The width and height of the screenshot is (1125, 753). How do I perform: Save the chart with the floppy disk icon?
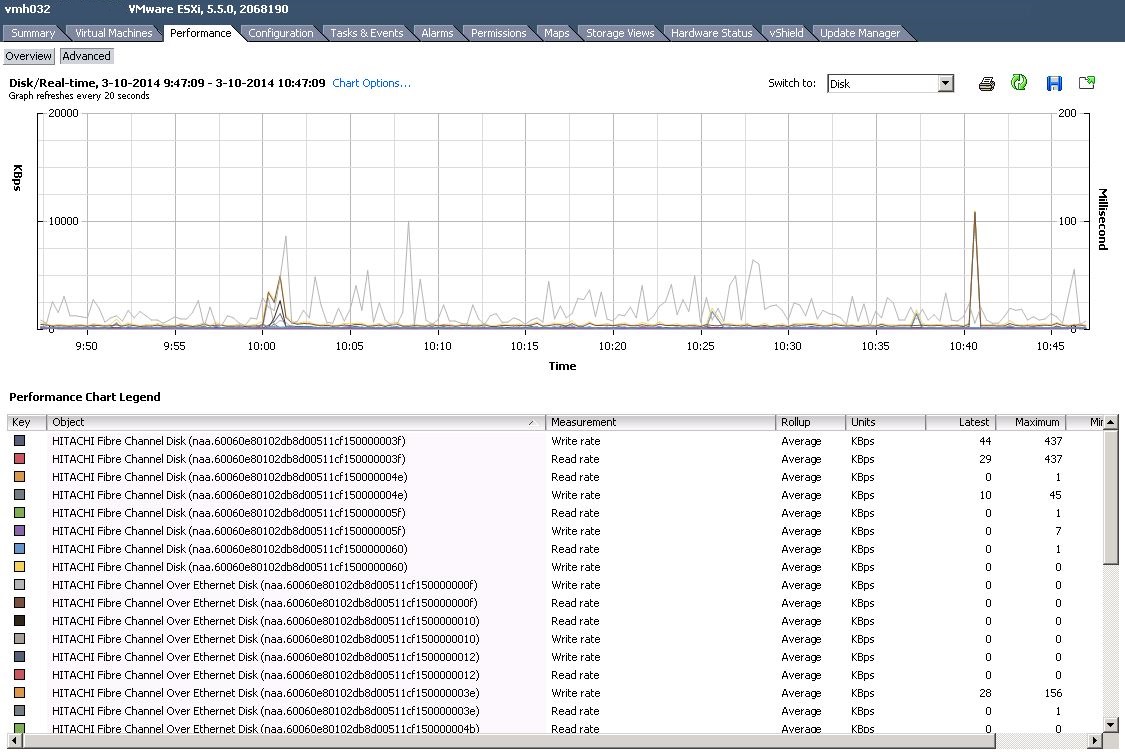click(x=1054, y=83)
